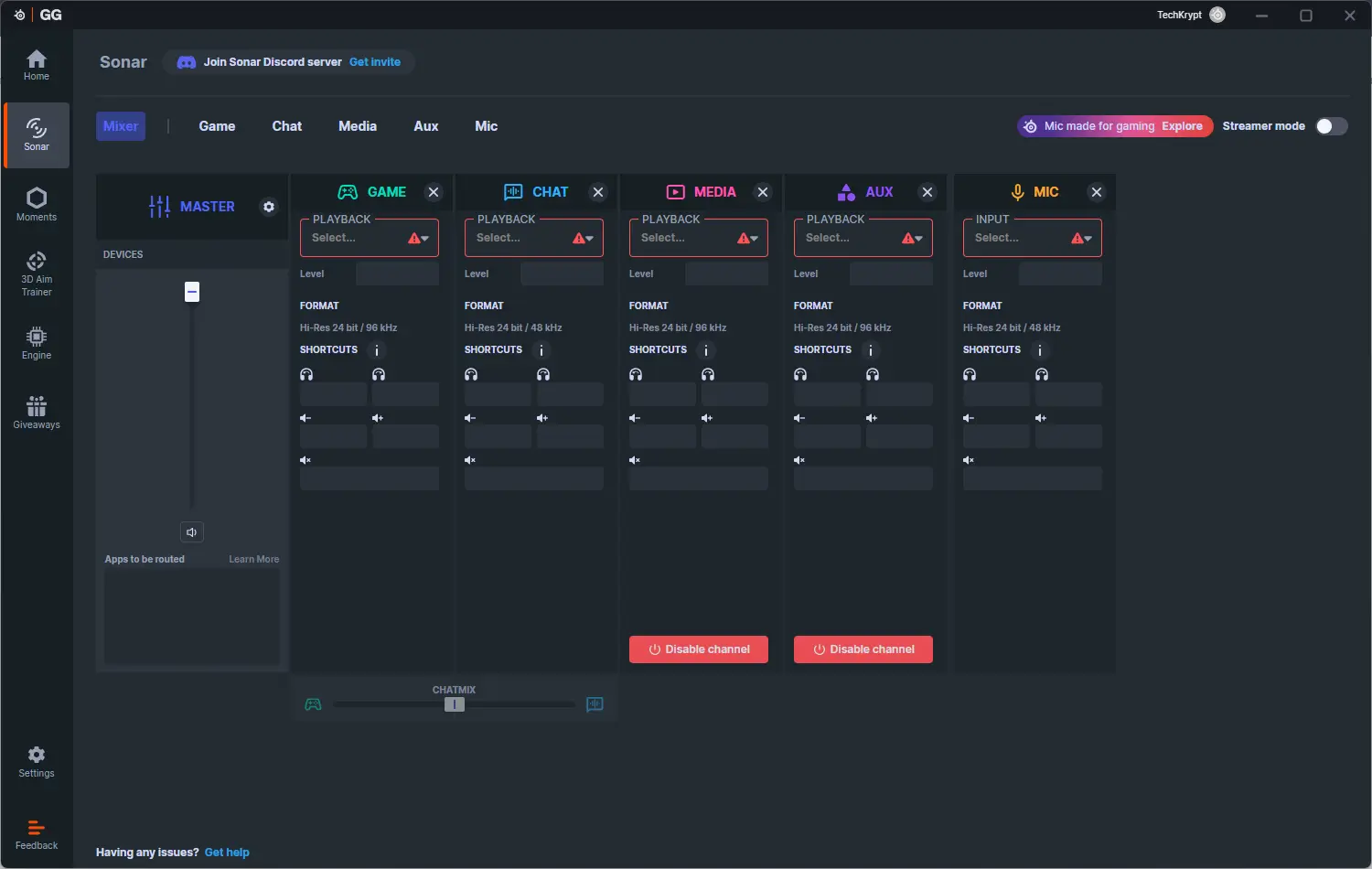Switch to the Mic tab
Image resolution: width=1372 pixels, height=869 pixels.
tap(487, 126)
